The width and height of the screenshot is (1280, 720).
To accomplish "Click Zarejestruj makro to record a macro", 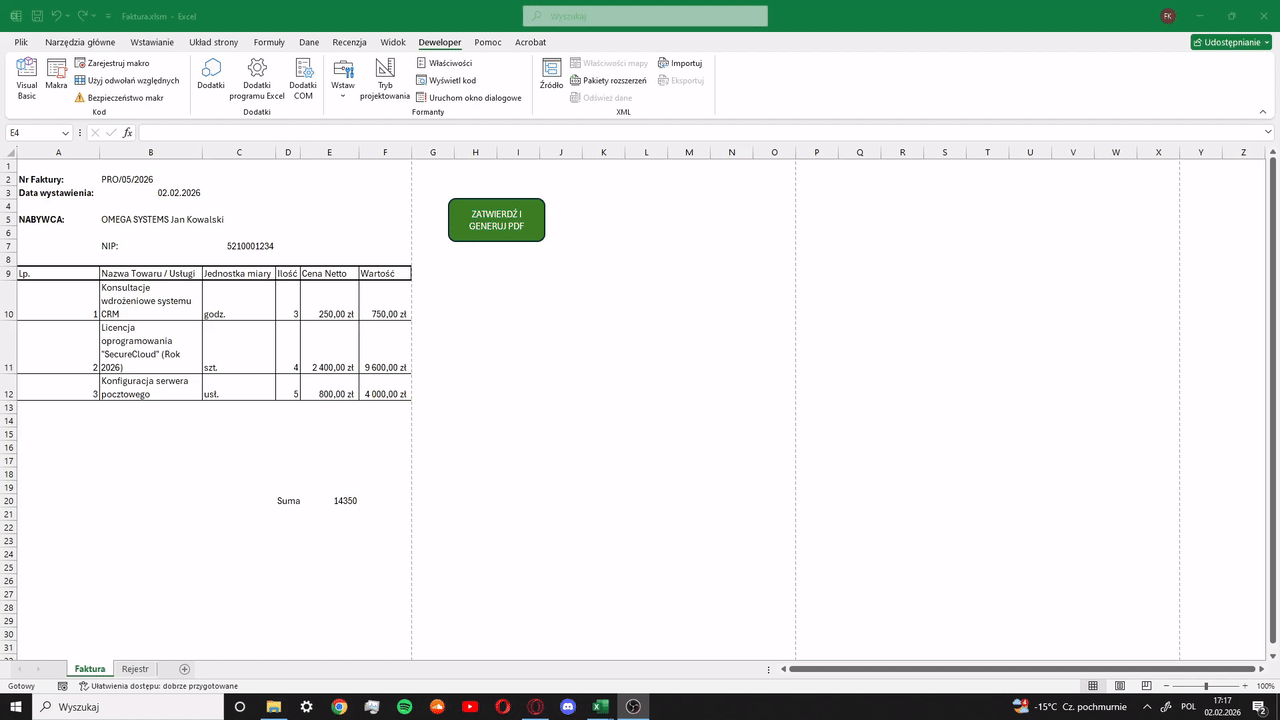I will (112, 63).
